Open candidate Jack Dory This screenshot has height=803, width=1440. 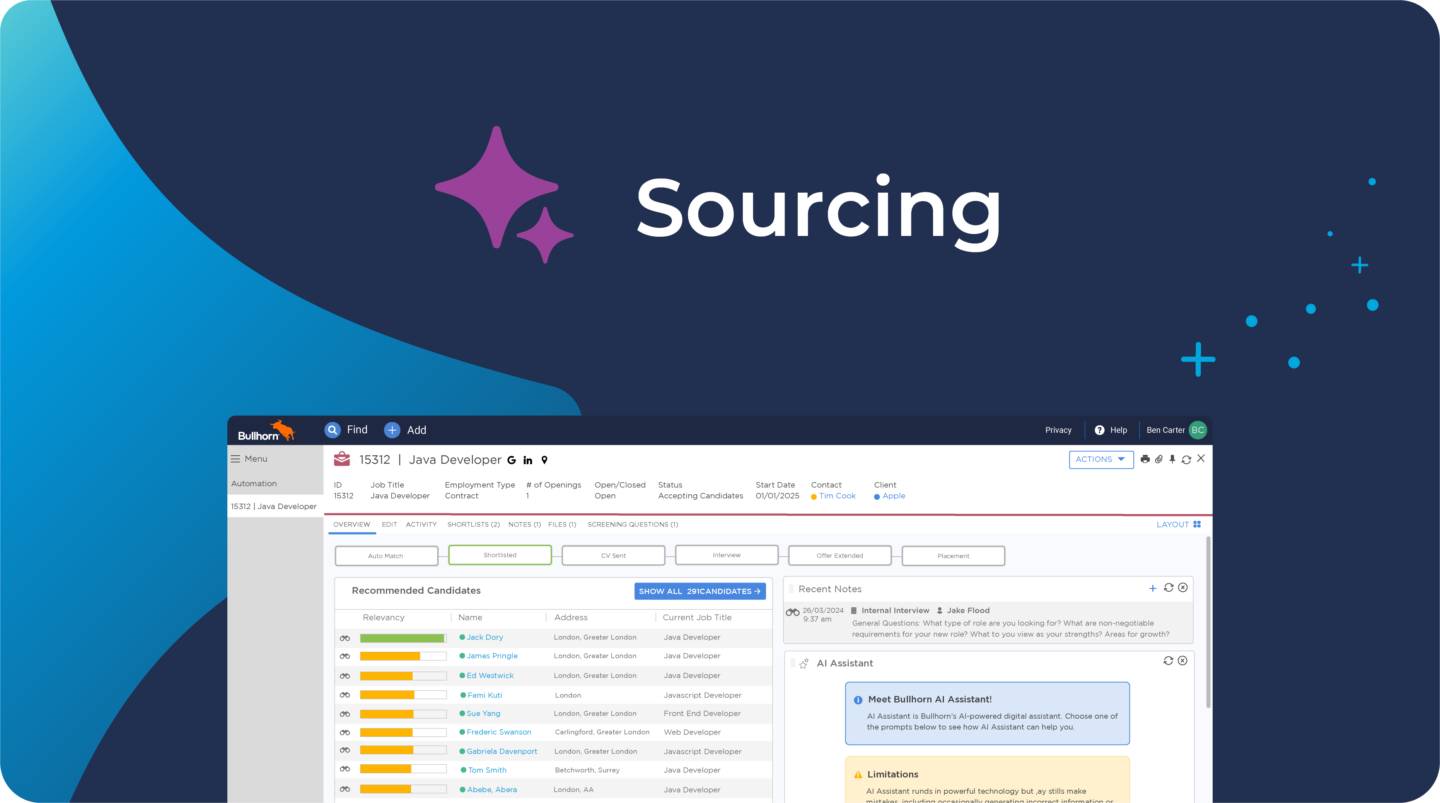point(485,638)
